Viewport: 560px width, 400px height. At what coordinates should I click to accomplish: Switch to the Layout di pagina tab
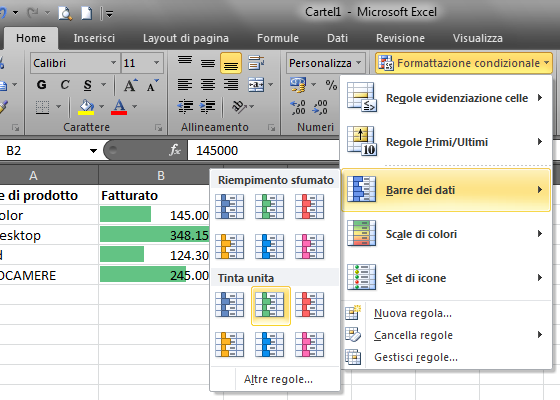click(x=186, y=38)
